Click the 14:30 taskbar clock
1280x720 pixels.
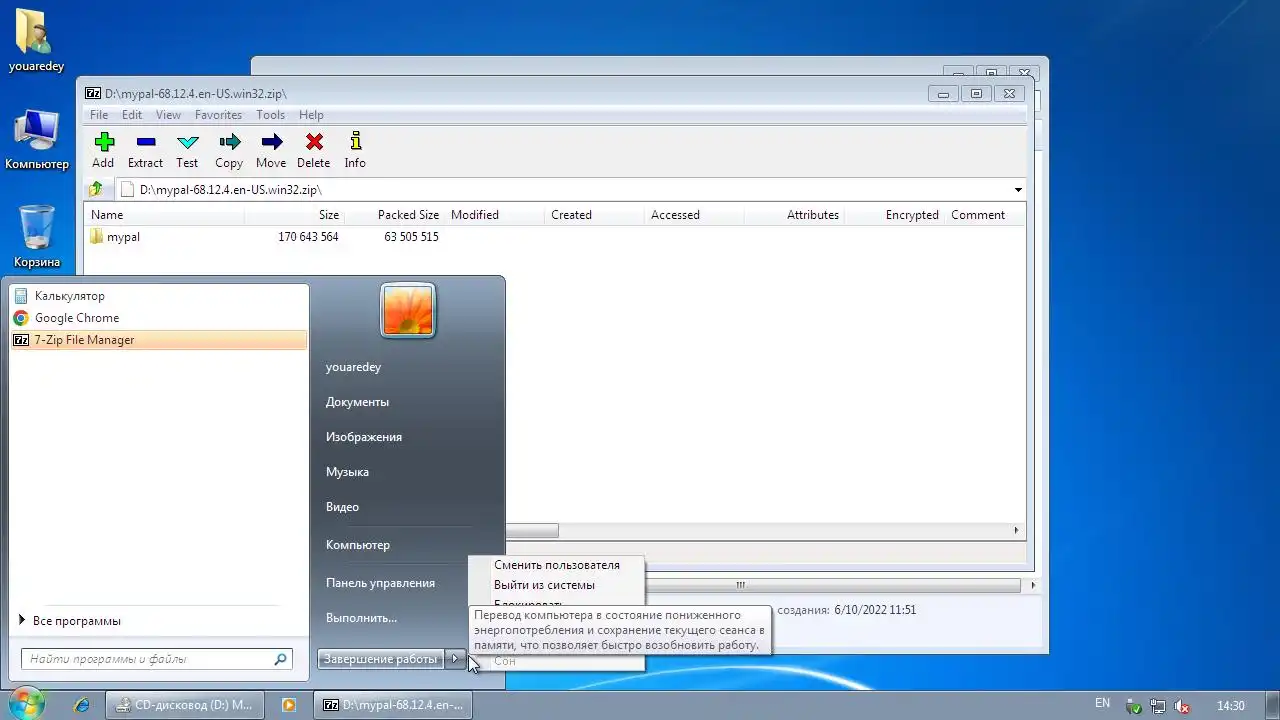click(1231, 705)
